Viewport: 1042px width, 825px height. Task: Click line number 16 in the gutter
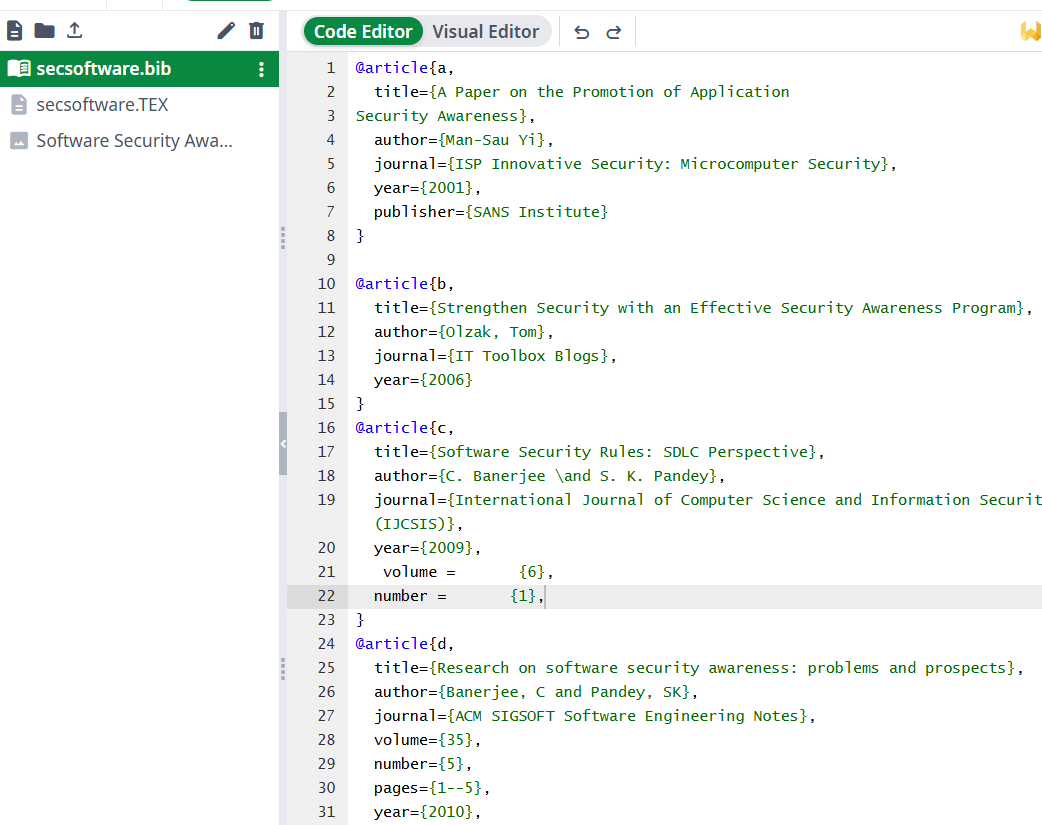[x=326, y=428]
